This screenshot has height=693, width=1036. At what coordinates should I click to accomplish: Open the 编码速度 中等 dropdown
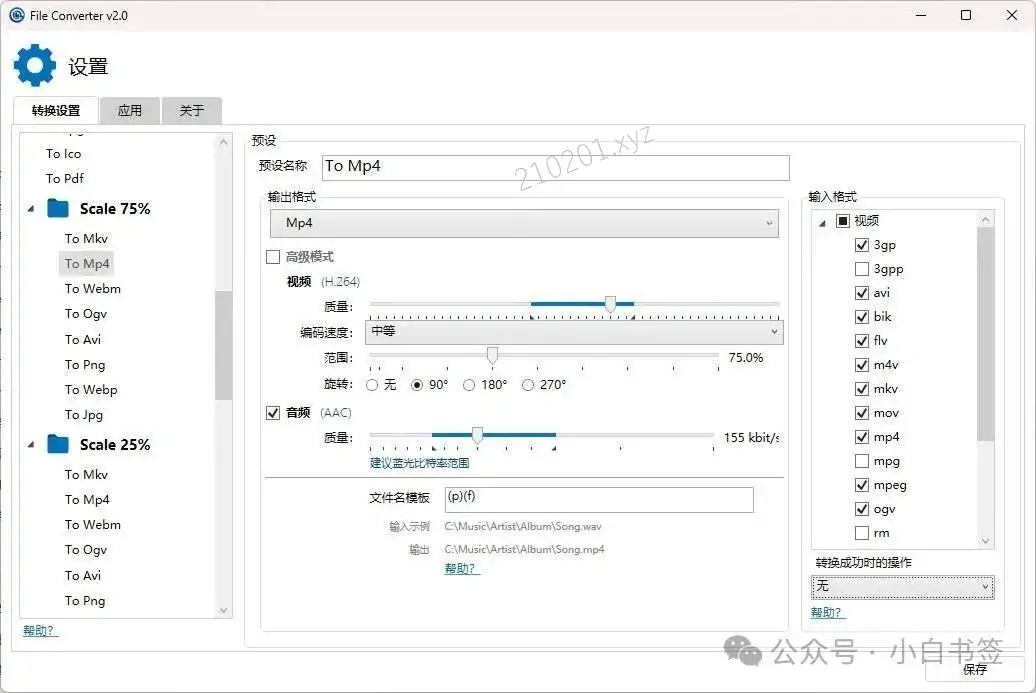click(574, 332)
